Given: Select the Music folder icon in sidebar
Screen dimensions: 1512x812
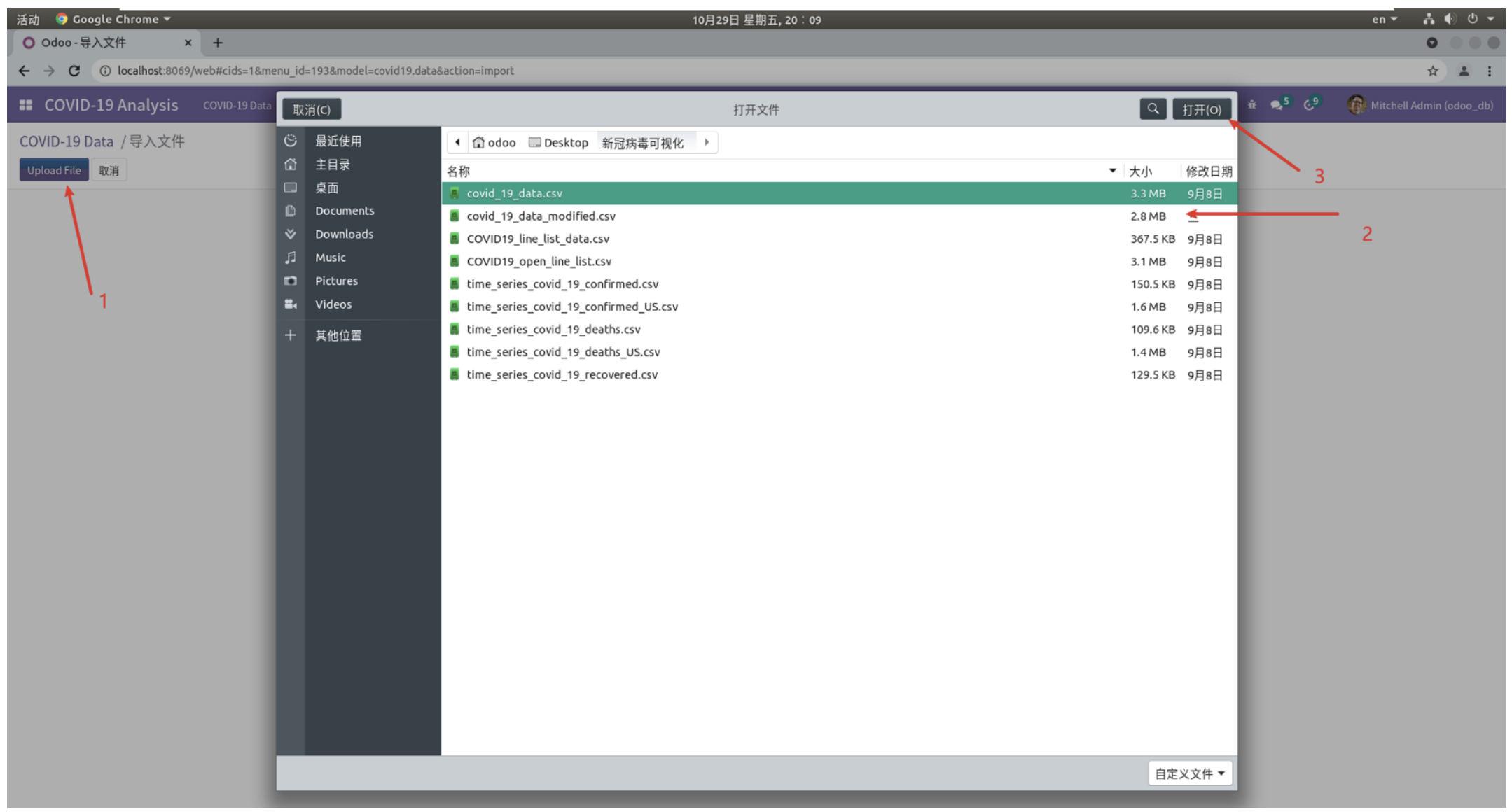Looking at the screenshot, I should click(x=291, y=257).
